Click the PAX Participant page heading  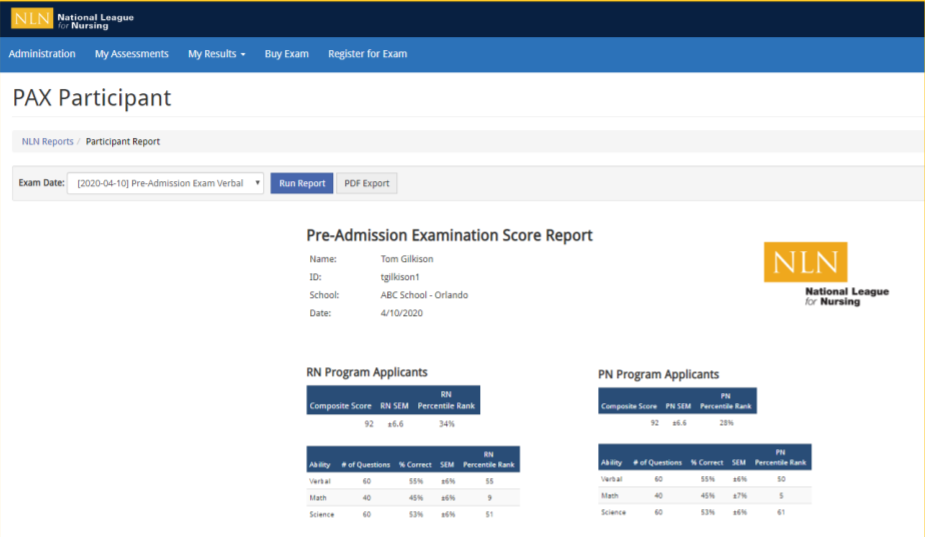(x=92, y=97)
